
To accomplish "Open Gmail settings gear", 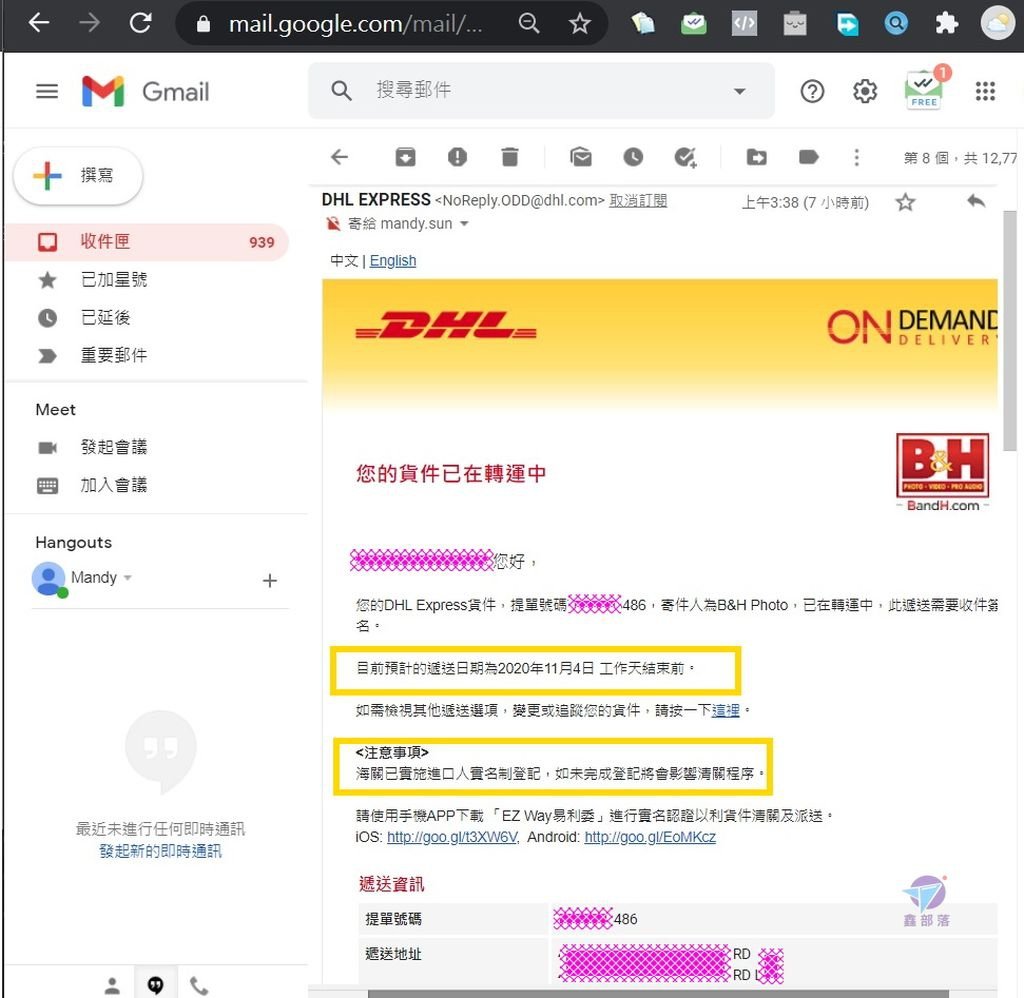I will [865, 91].
